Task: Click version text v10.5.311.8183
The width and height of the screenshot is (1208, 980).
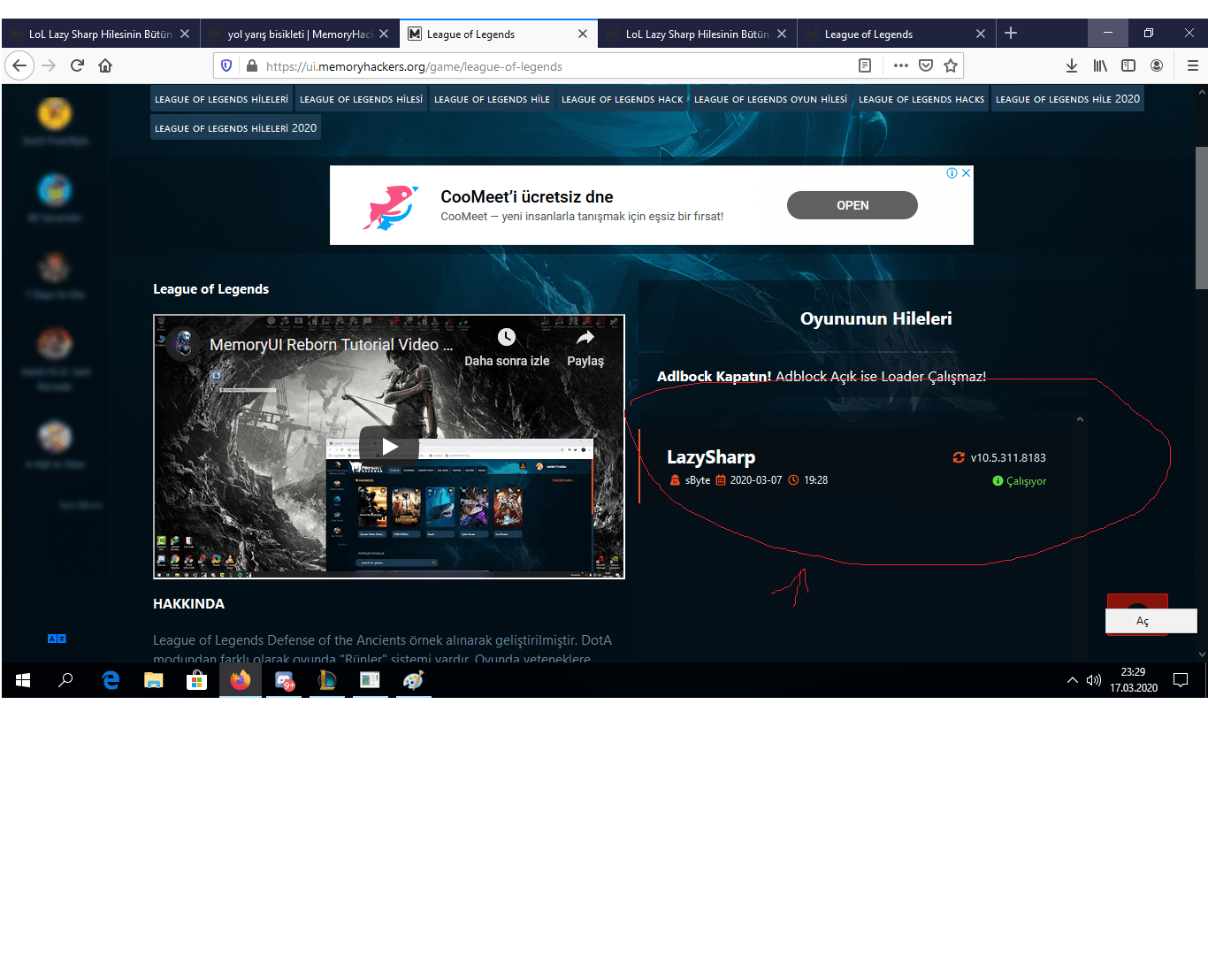Action: coord(1008,457)
